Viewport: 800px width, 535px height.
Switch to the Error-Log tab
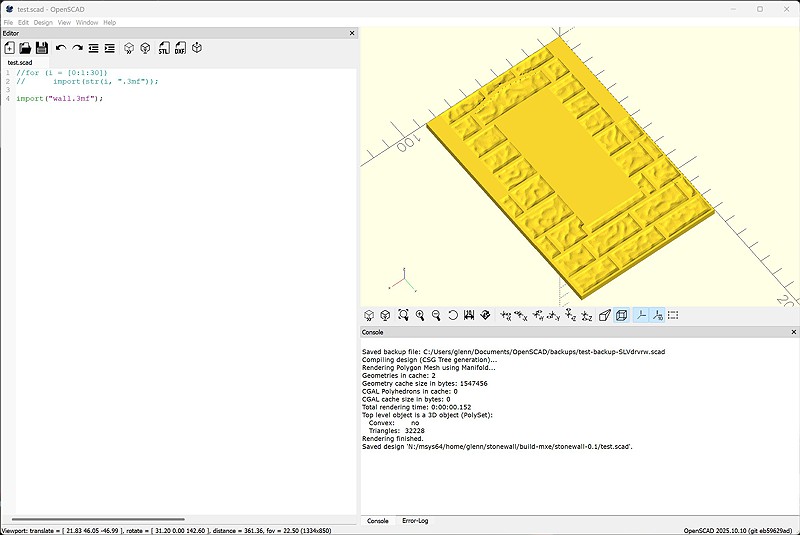point(414,521)
